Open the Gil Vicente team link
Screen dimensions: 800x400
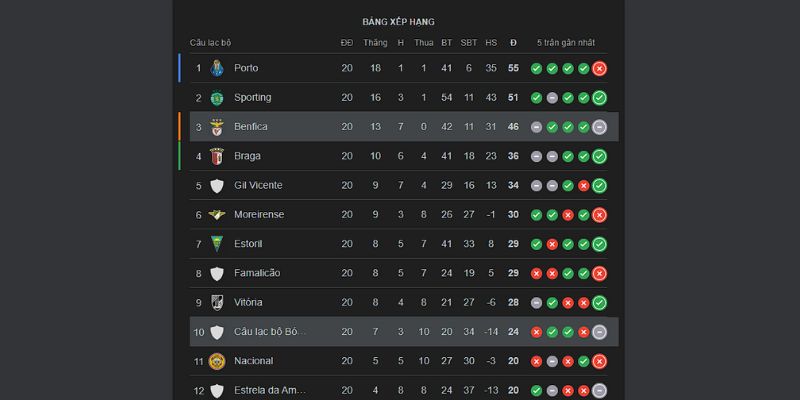tap(258, 185)
